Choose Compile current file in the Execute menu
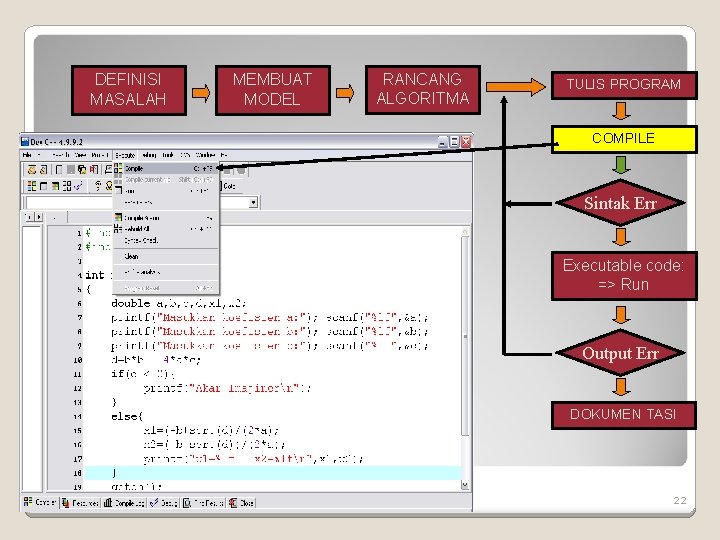The height and width of the screenshot is (540, 720). coord(165,180)
